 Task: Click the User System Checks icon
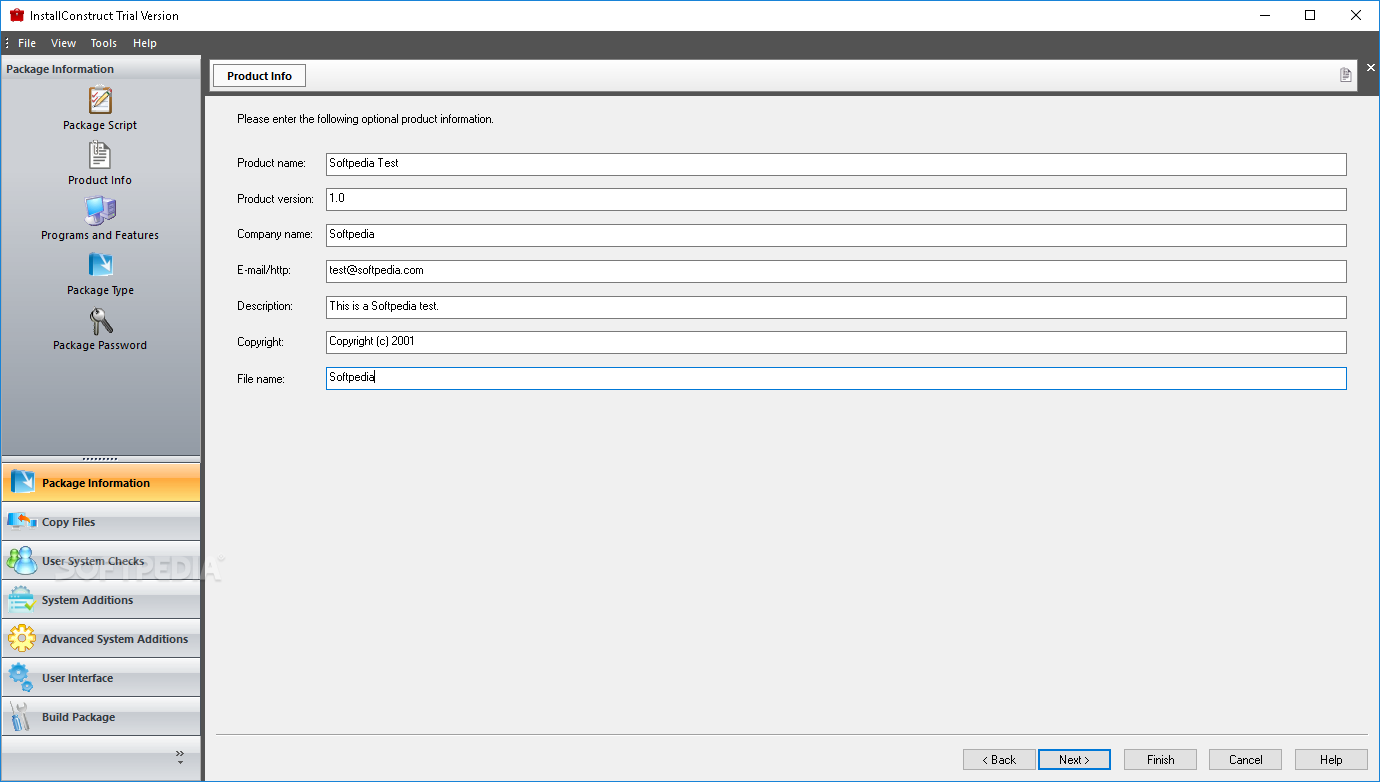pyautogui.click(x=21, y=561)
